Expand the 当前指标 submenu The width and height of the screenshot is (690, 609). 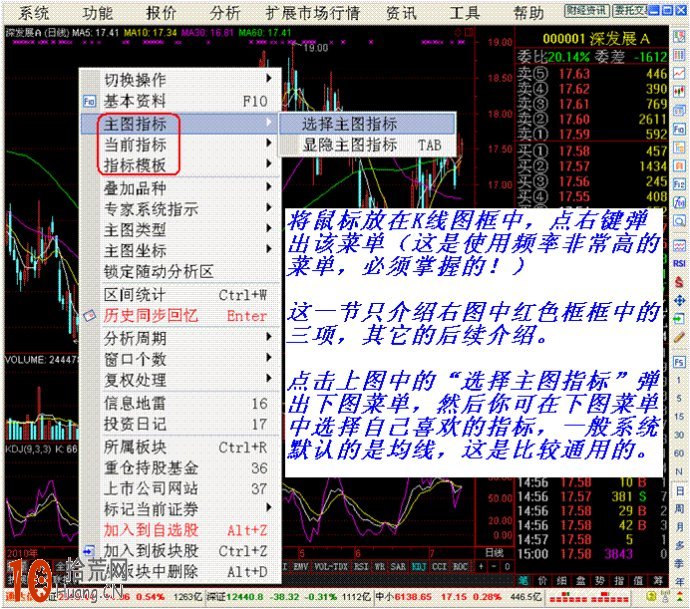180,144
